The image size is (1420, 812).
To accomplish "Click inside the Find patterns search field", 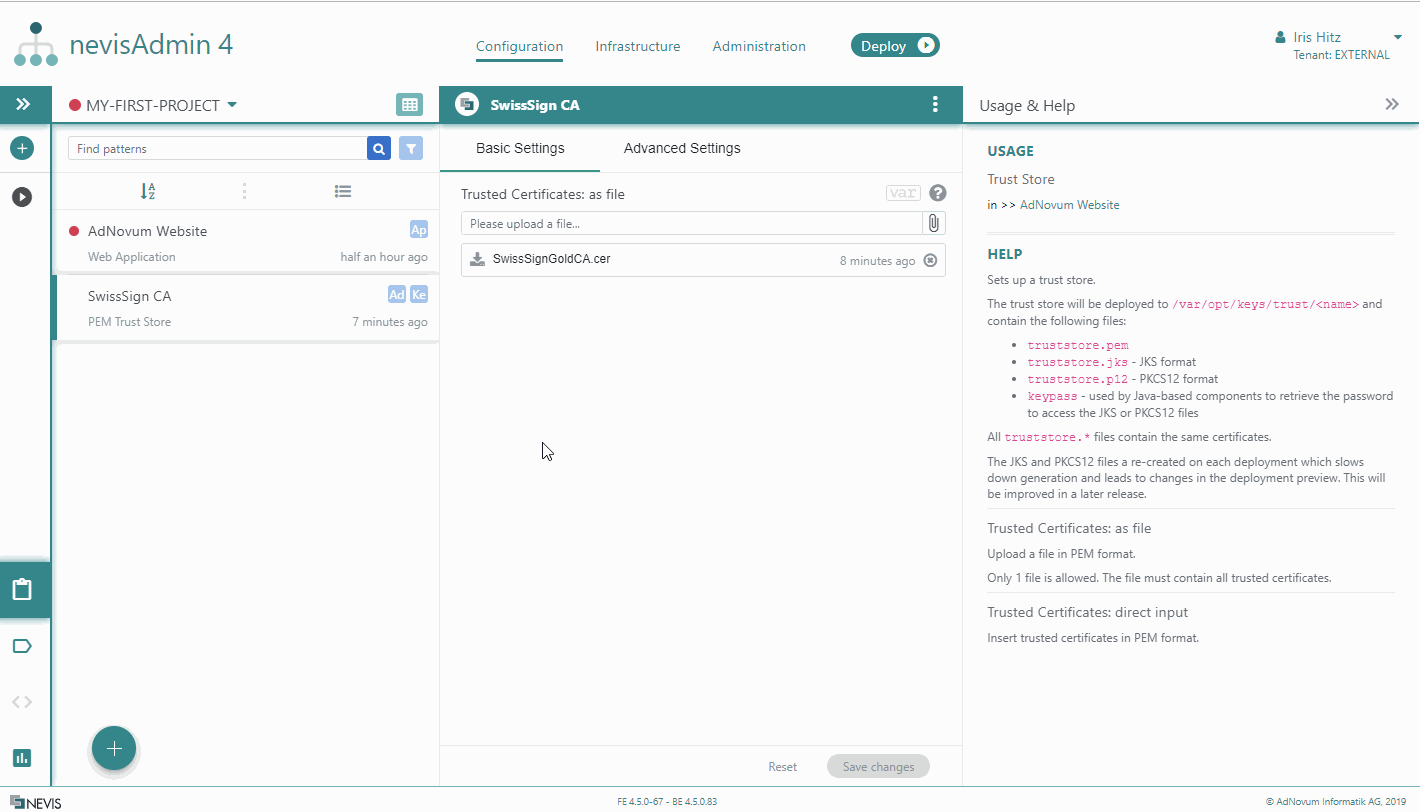I will point(217,149).
